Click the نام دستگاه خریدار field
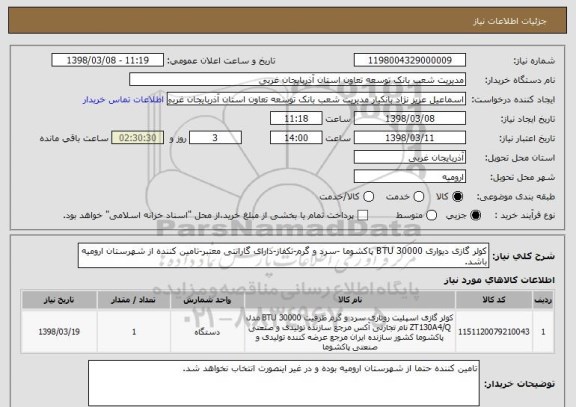Viewport: 576px width, 407px height. (298, 80)
